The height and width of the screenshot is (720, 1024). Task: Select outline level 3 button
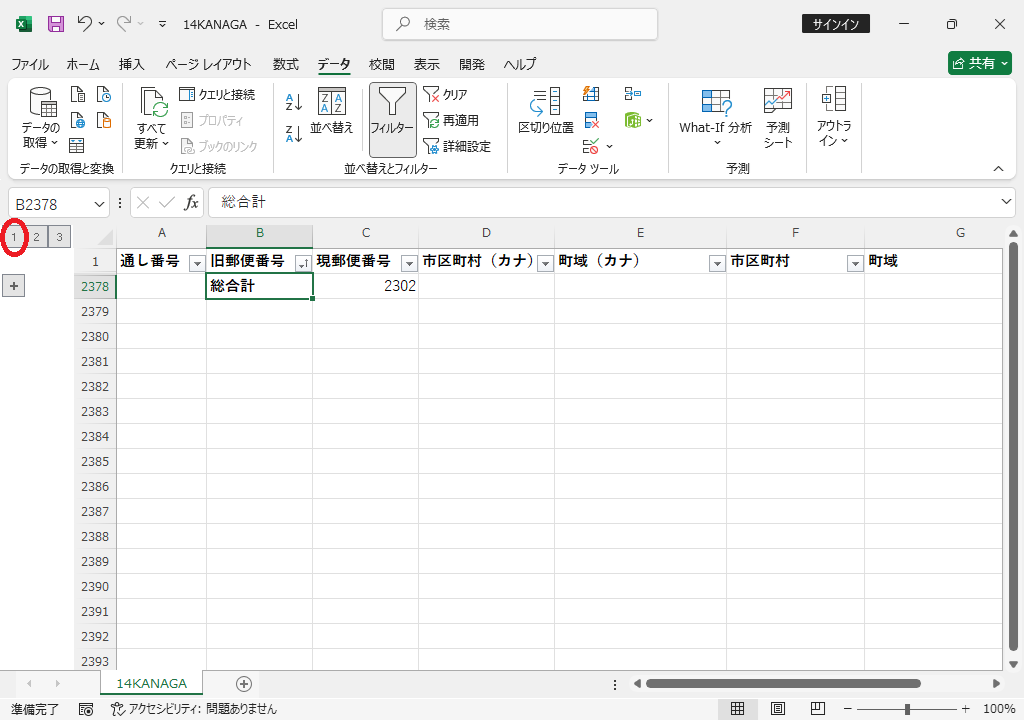[x=59, y=237]
